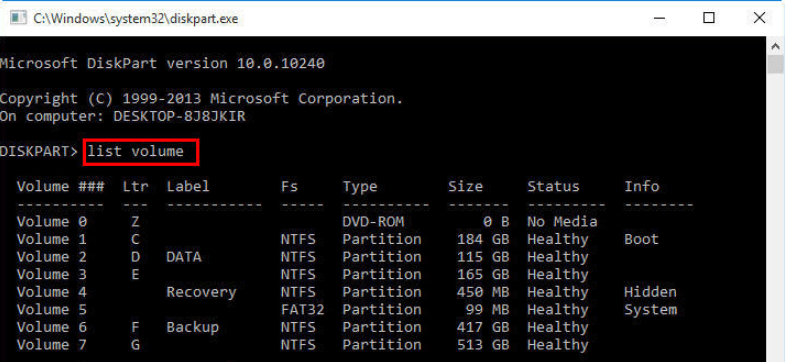Viewport: 785px width, 362px height.
Task: Click the DISKPART> prompt text
Action: click(39, 151)
